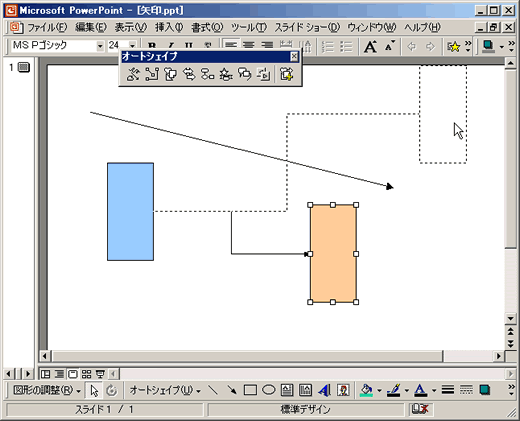Click the blue rectangle shape
520x421 pixels.
(130, 212)
